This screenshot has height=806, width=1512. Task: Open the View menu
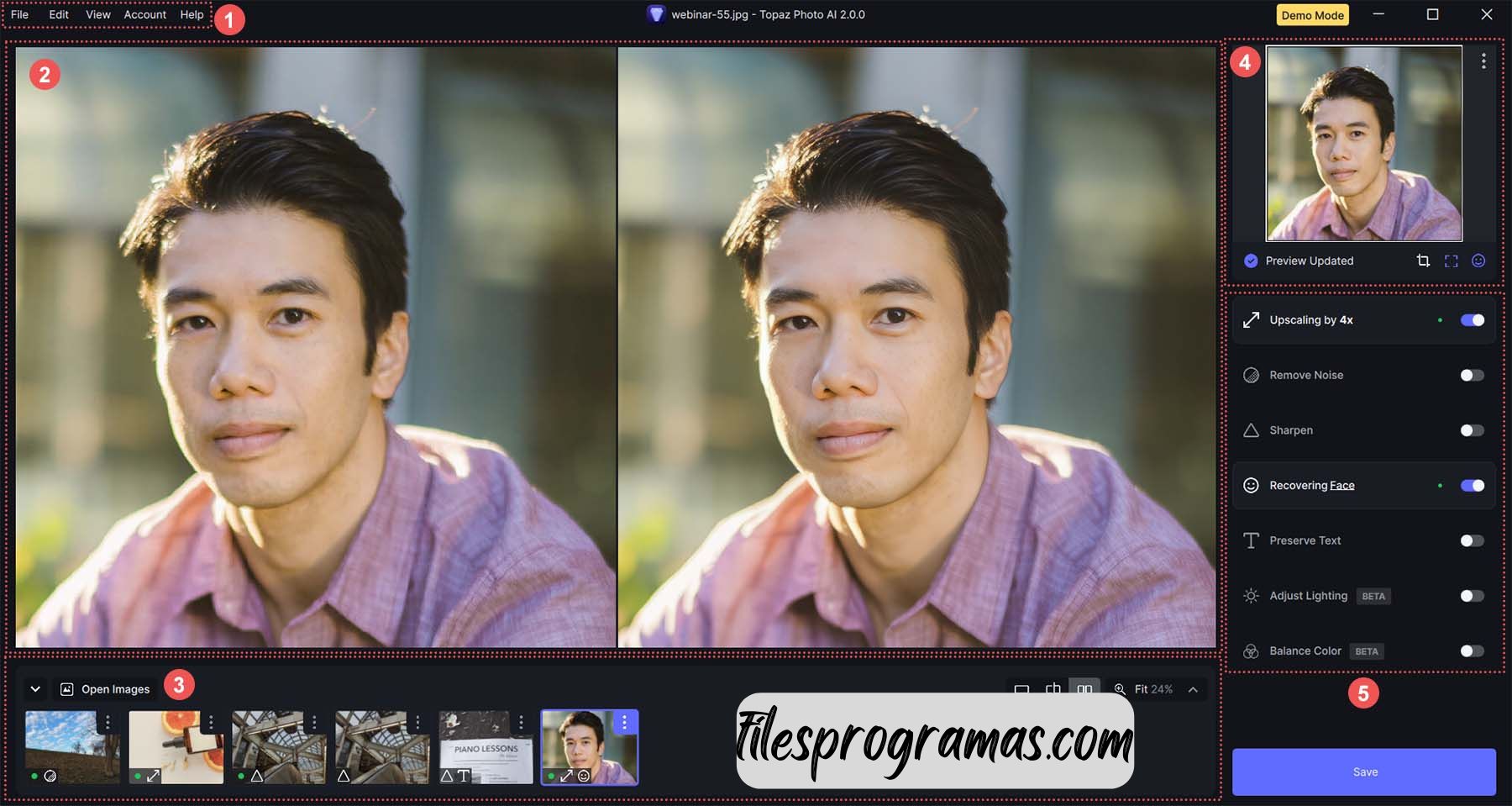pyautogui.click(x=98, y=14)
